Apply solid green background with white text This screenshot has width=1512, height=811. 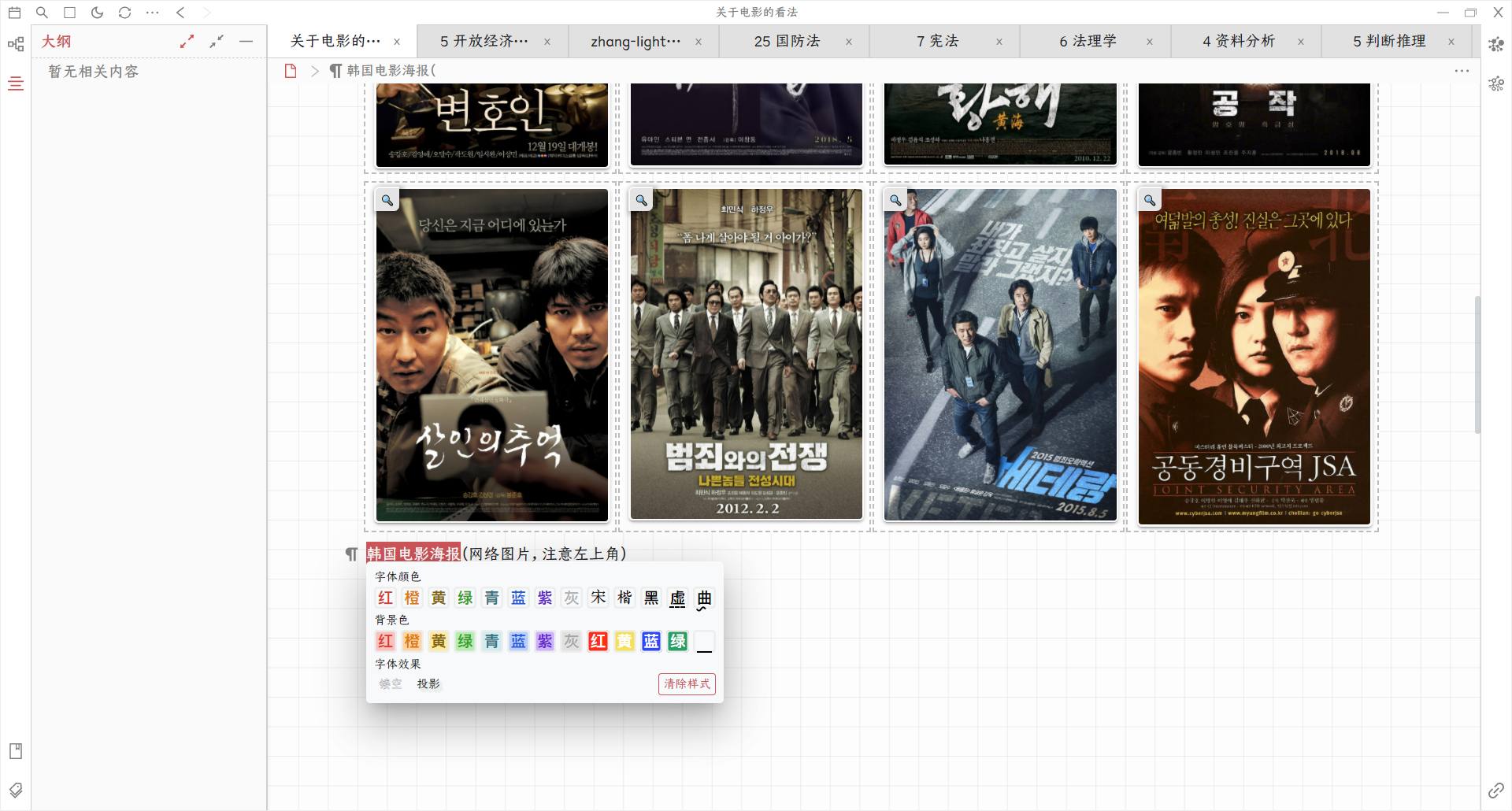[678, 642]
